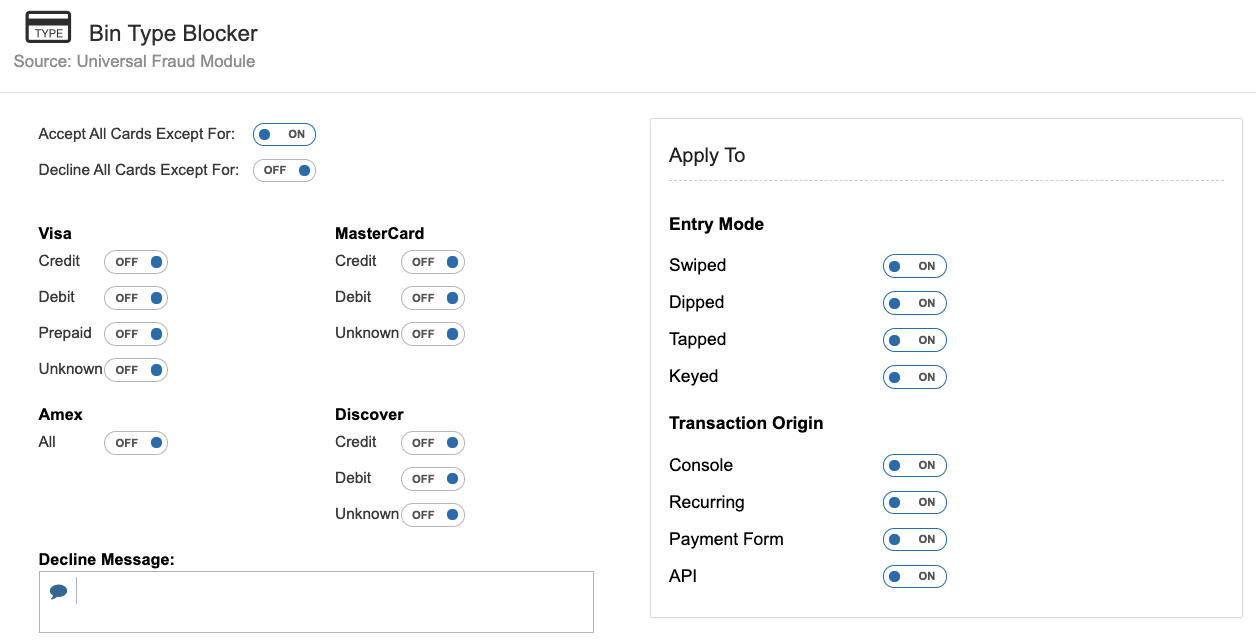Turn on Visa Credit blocking toggle
Image resolution: width=1256 pixels, height=644 pixels.
pyautogui.click(x=136, y=262)
